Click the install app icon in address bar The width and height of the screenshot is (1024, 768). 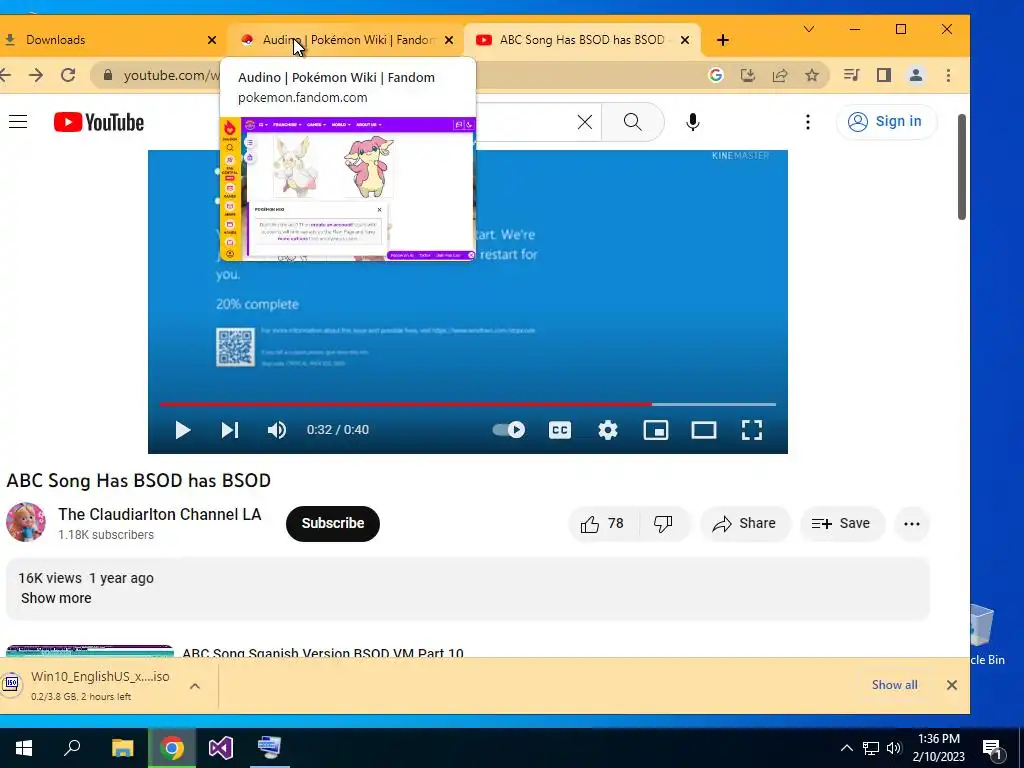click(748, 75)
